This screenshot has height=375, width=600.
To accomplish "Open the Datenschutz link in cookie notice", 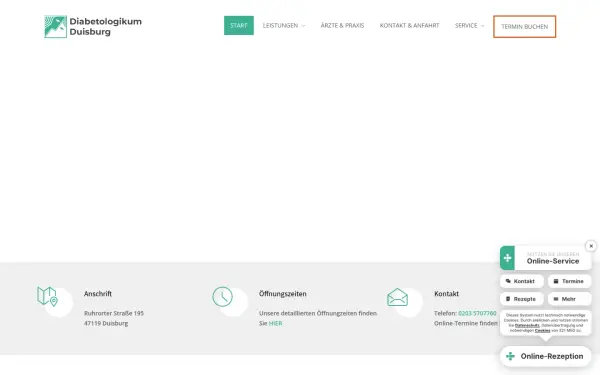I will click(x=527, y=325).
